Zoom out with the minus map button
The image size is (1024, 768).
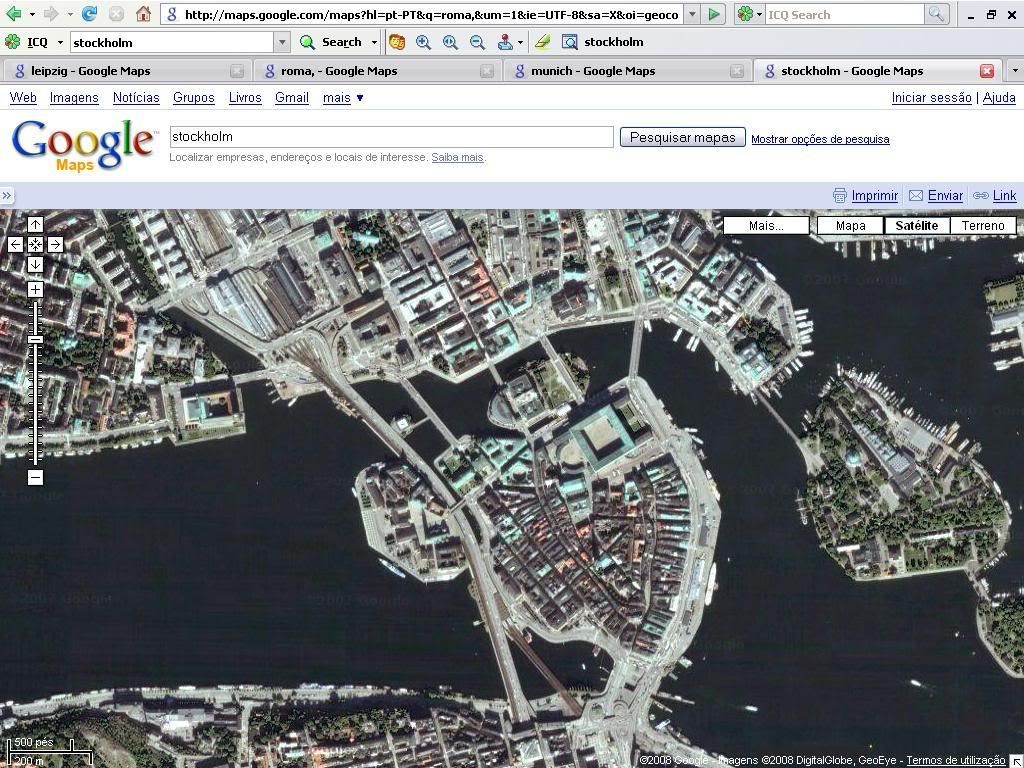click(x=35, y=477)
